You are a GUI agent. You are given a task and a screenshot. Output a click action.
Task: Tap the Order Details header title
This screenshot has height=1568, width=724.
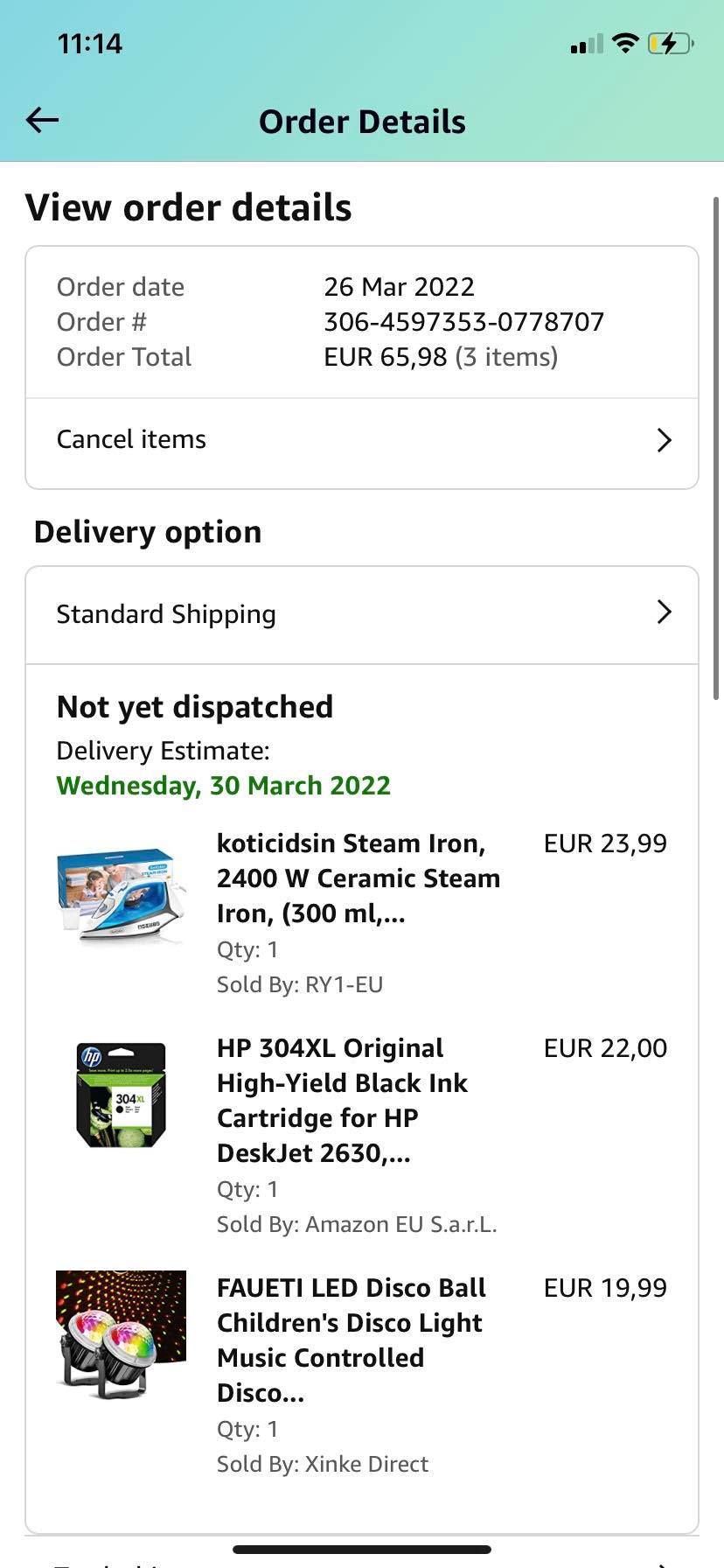(362, 122)
